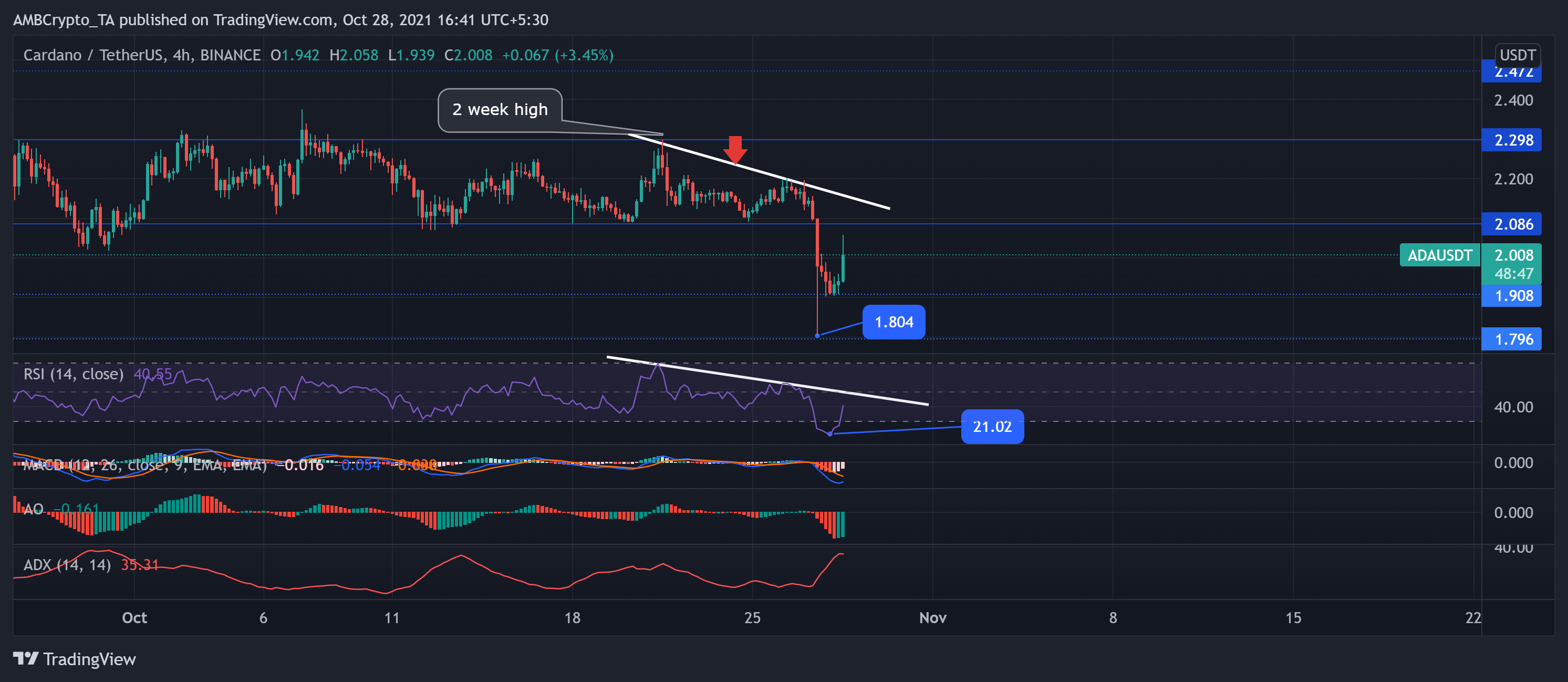The height and width of the screenshot is (682, 1568).
Task: Click the 1.796 price level label
Action: click(x=1511, y=339)
